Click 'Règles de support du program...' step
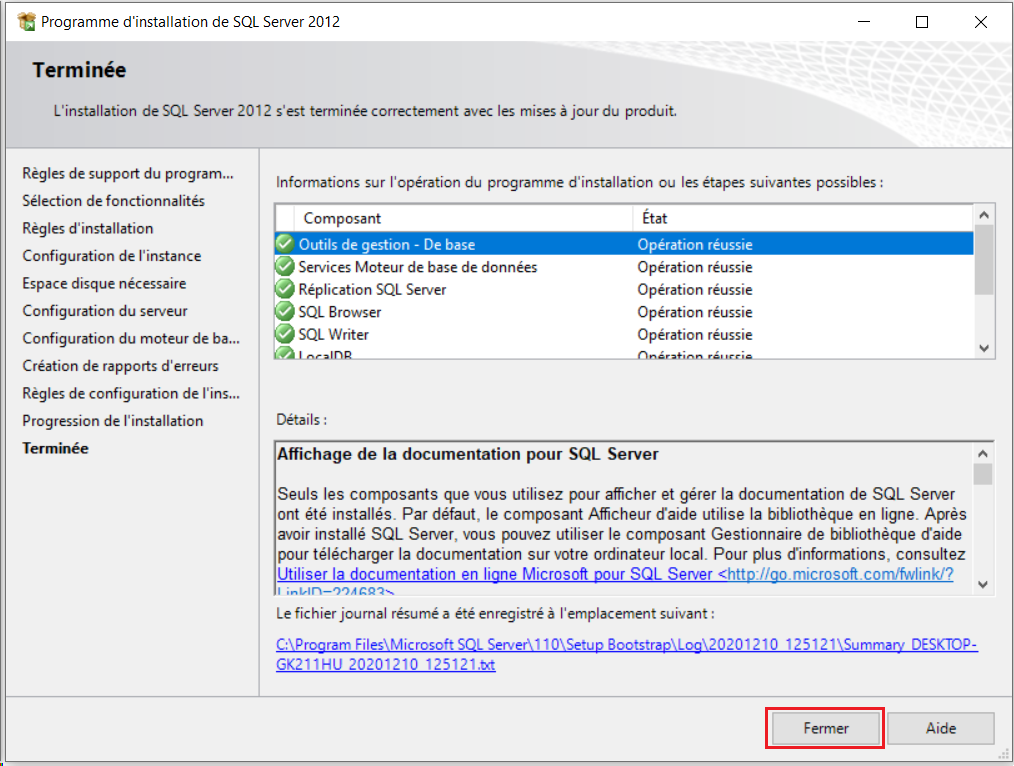The image size is (1014, 766). coord(128,173)
